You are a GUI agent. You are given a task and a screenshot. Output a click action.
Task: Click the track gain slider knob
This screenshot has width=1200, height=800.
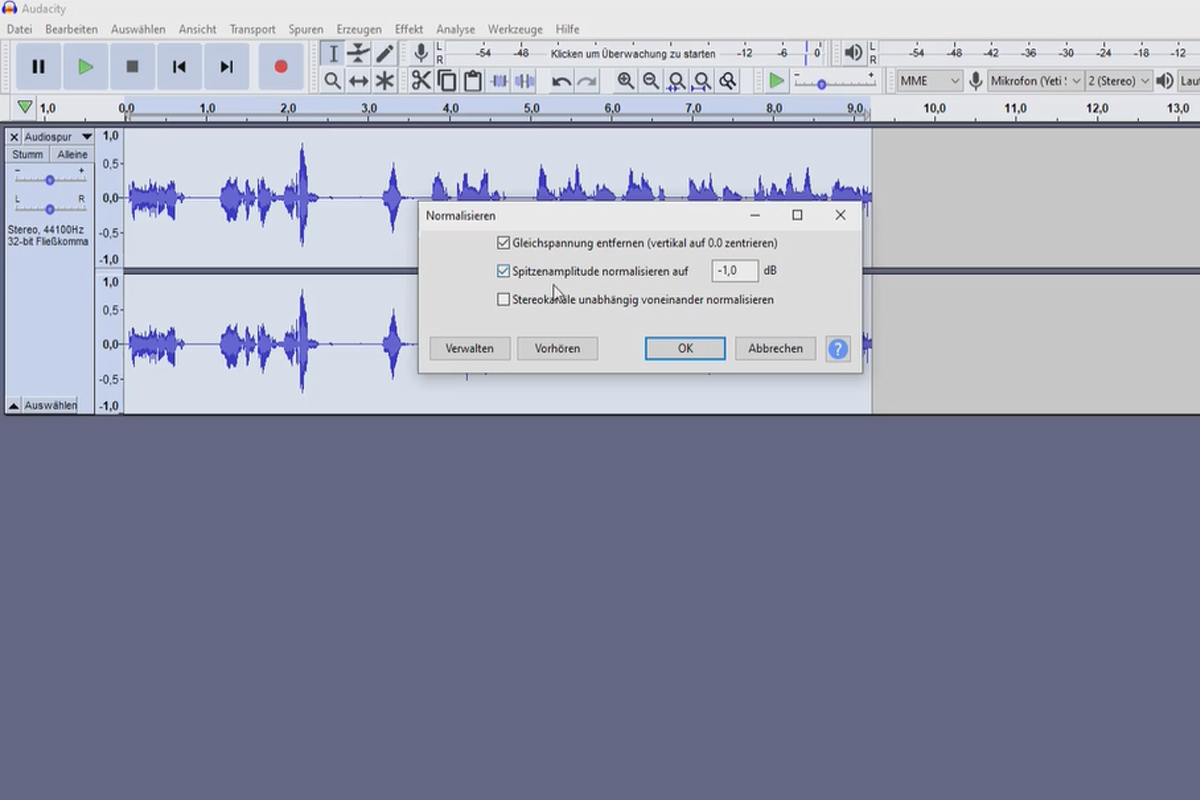pos(50,180)
